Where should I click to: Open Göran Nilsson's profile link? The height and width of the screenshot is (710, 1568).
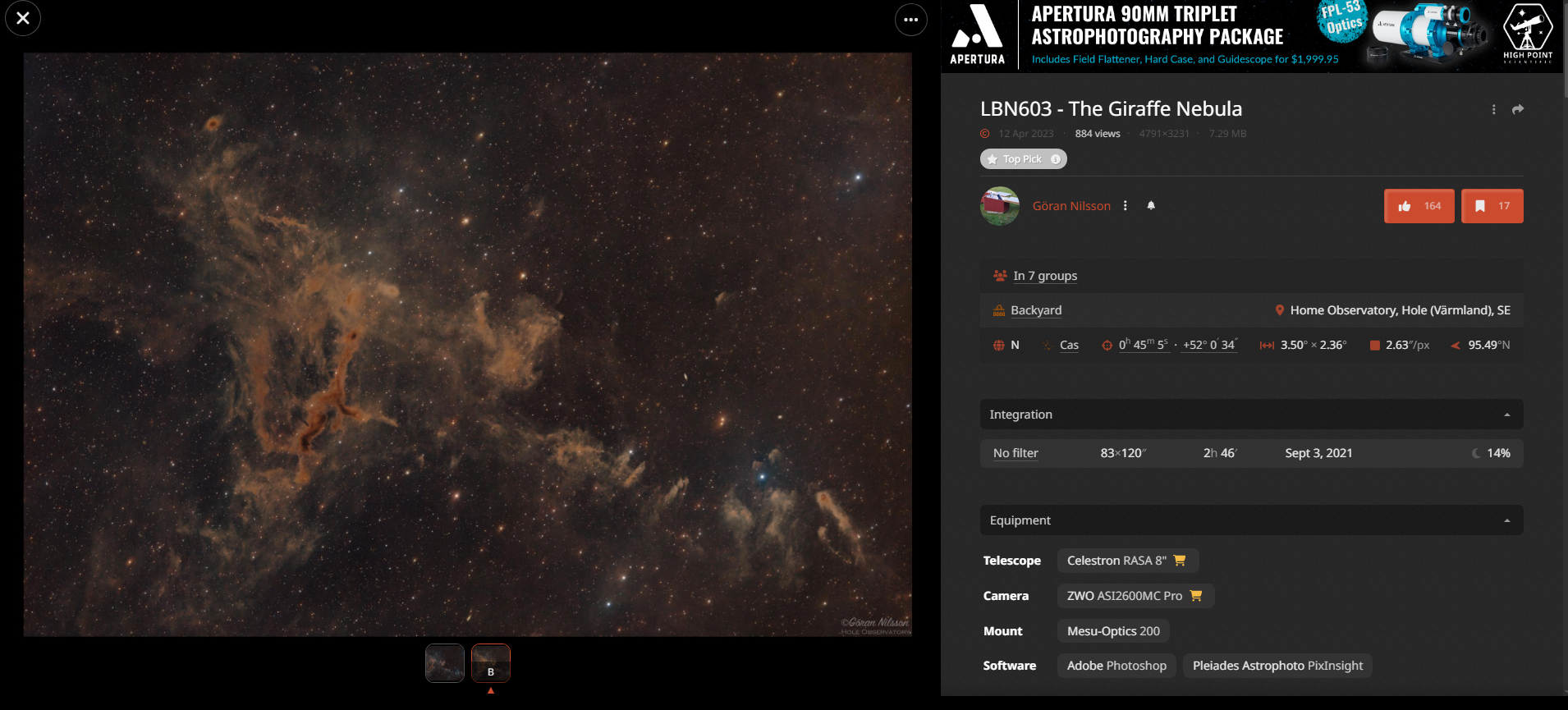coord(1071,206)
